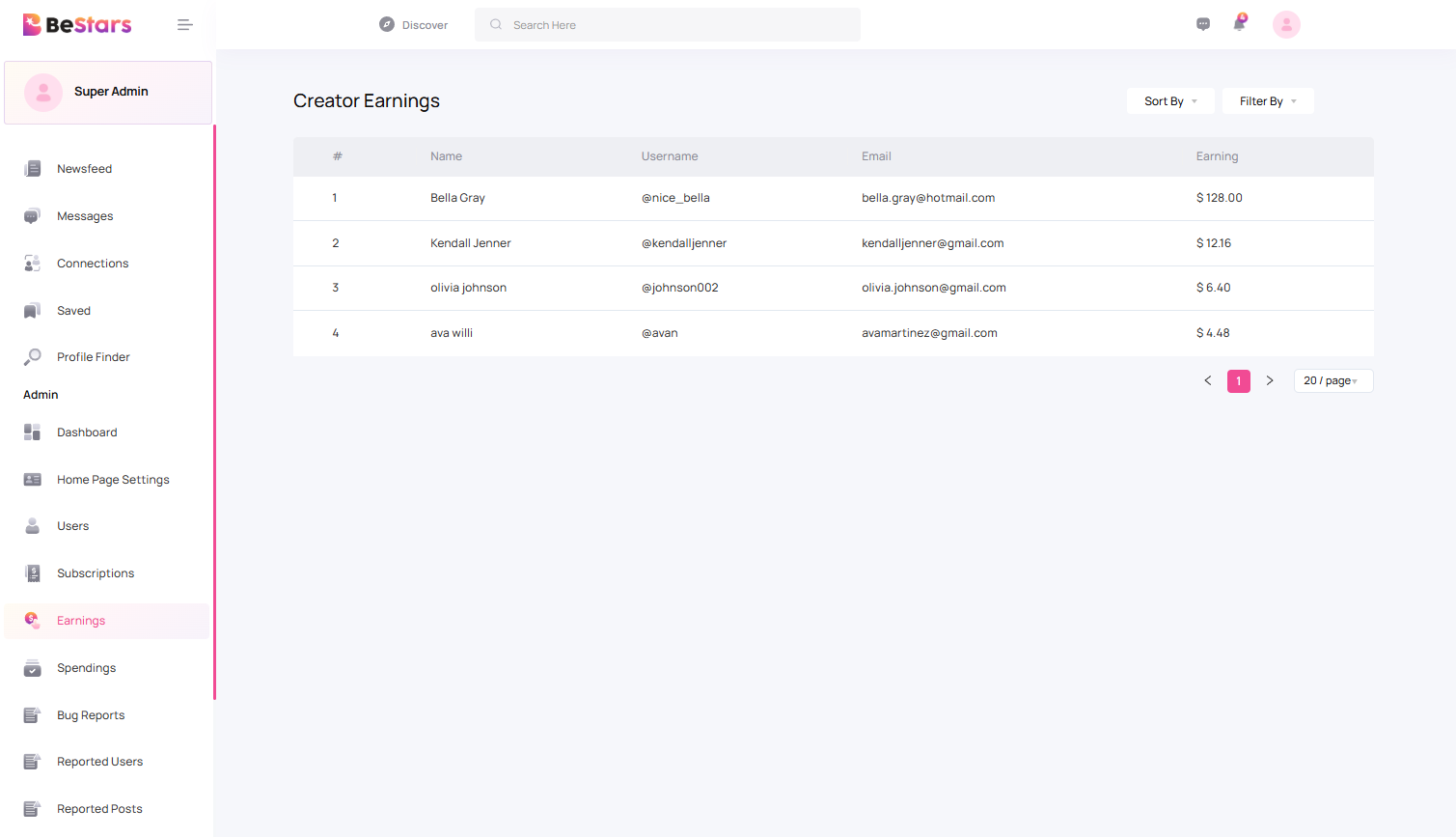This screenshot has width=1456, height=837.
Task: Go to previous page arrow
Action: click(1207, 381)
